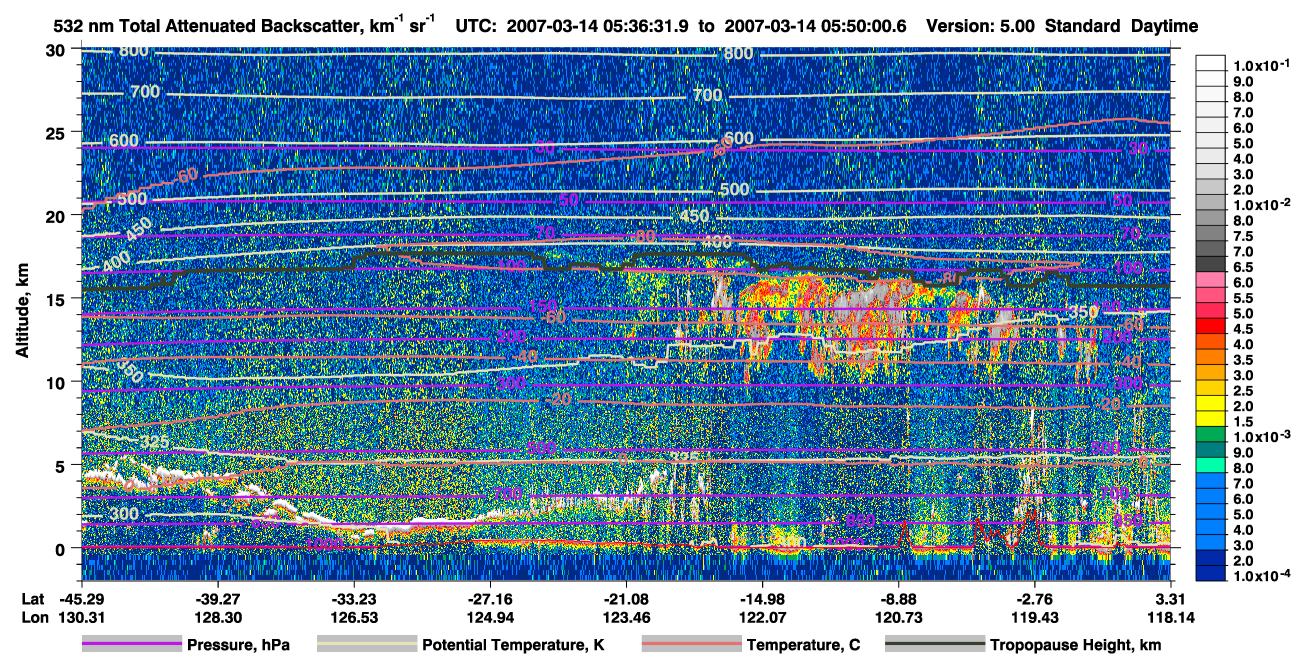Click the Potential Temperature legend line sample
Image resolution: width=1300 pixels, height=667 pixels.
point(366,645)
